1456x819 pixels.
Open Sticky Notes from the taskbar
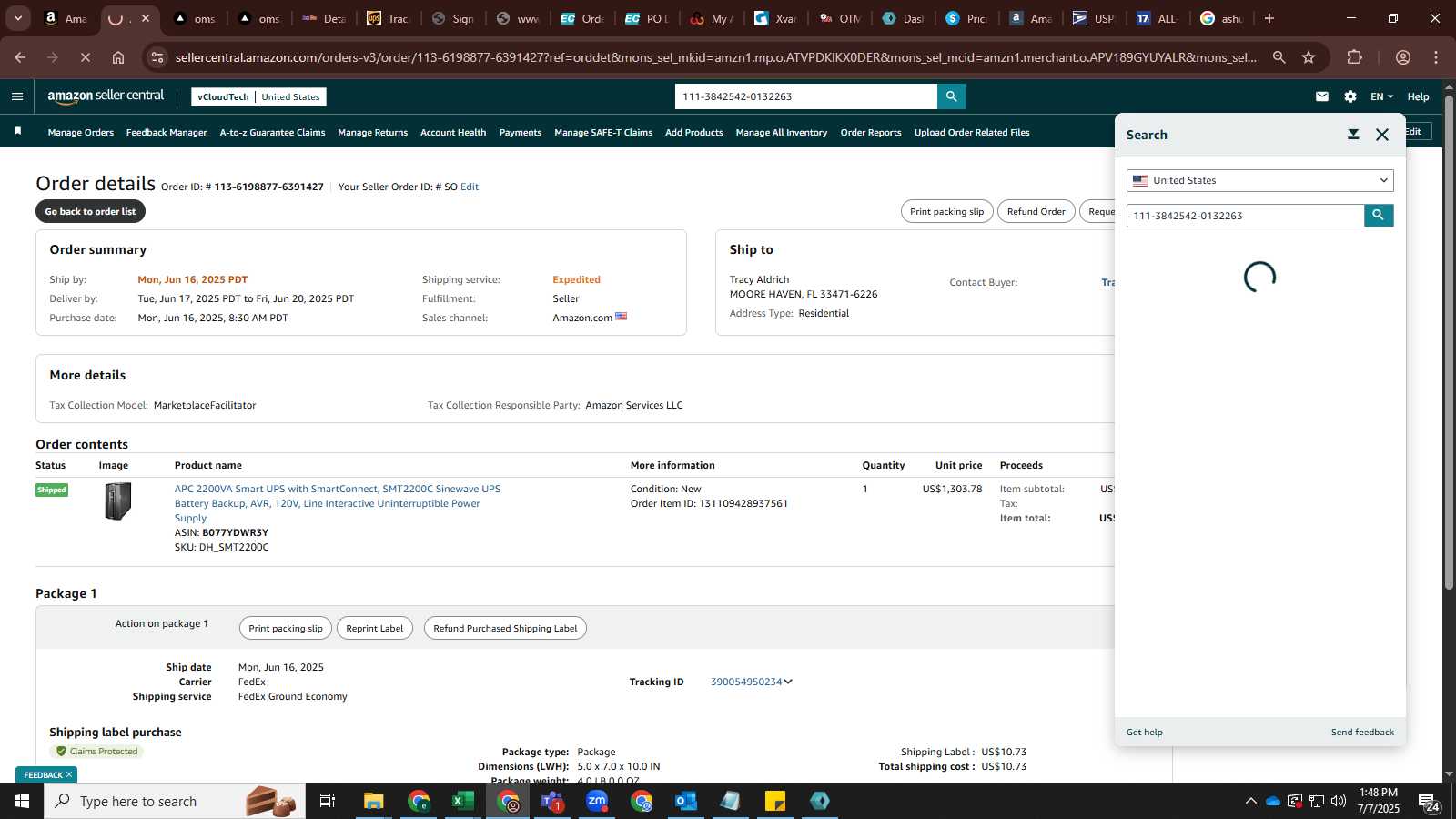coord(775,801)
